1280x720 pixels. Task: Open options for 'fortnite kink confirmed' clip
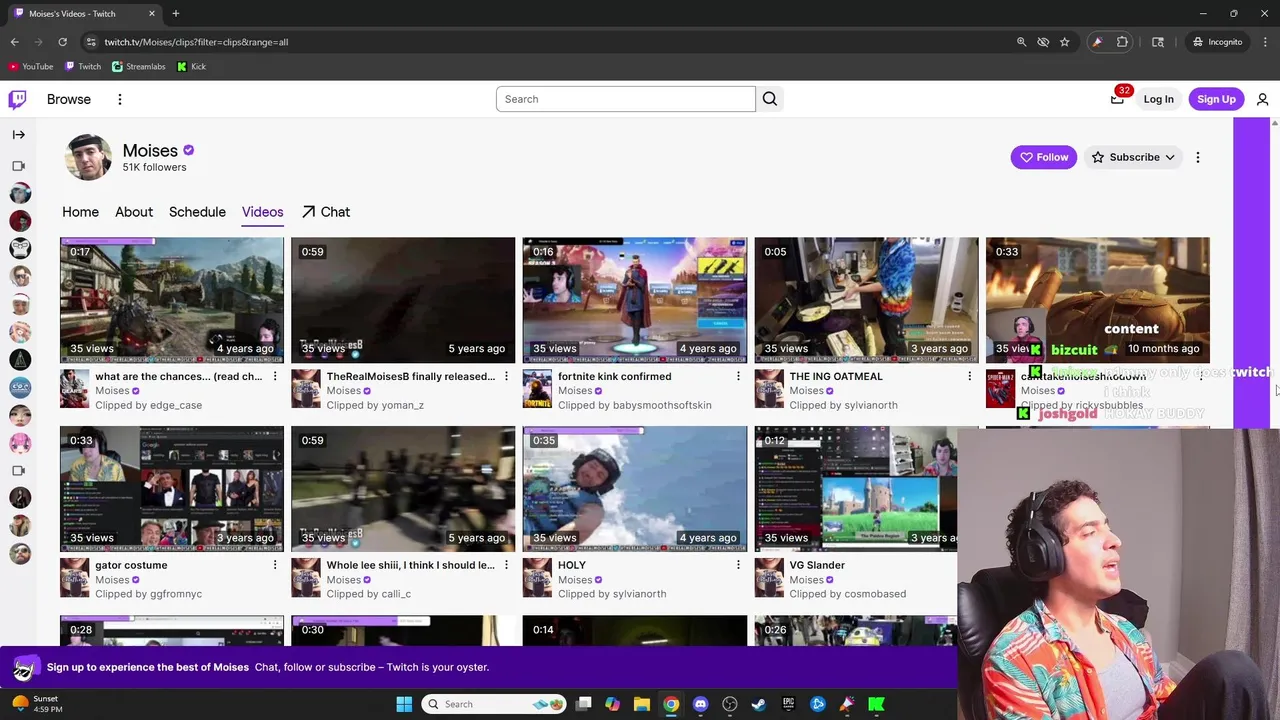pos(738,377)
